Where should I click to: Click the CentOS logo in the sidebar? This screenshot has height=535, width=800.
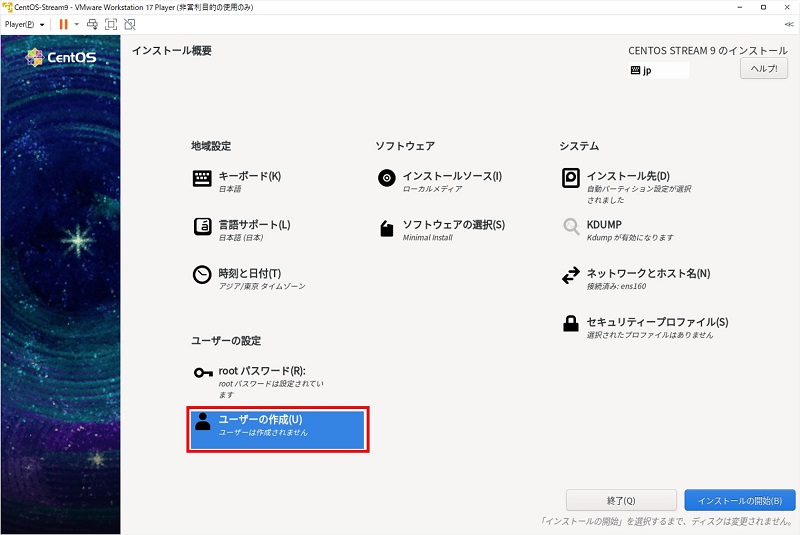coord(61,57)
